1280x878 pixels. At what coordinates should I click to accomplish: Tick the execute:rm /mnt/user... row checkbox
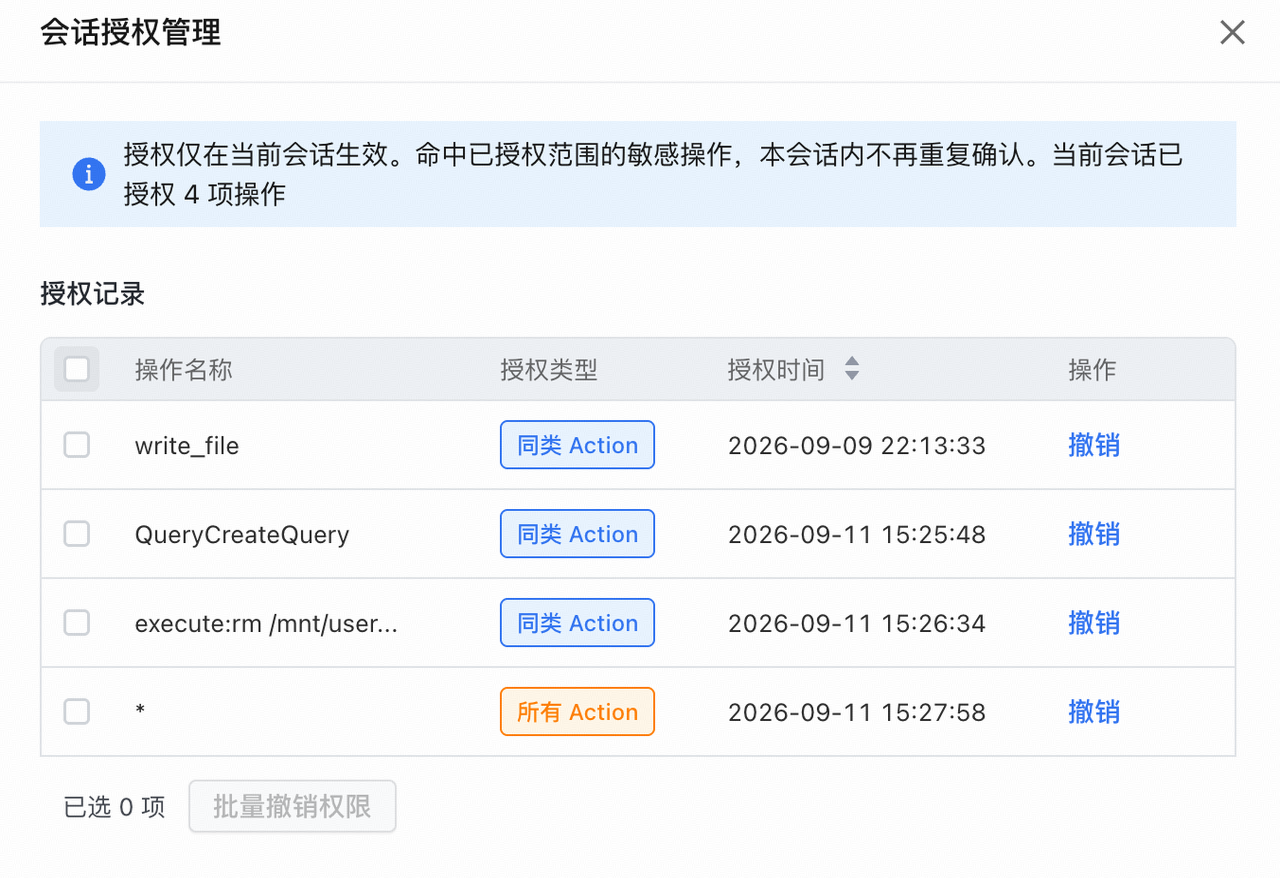click(x=77, y=623)
